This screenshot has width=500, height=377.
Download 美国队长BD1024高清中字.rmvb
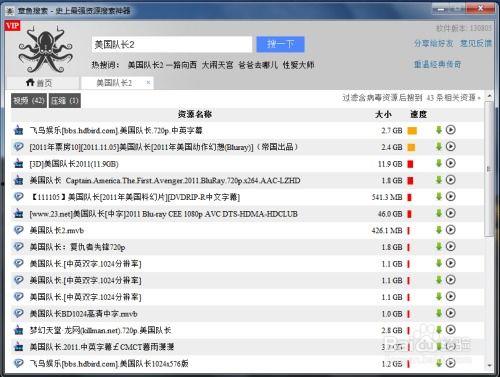pyautogui.click(x=439, y=313)
